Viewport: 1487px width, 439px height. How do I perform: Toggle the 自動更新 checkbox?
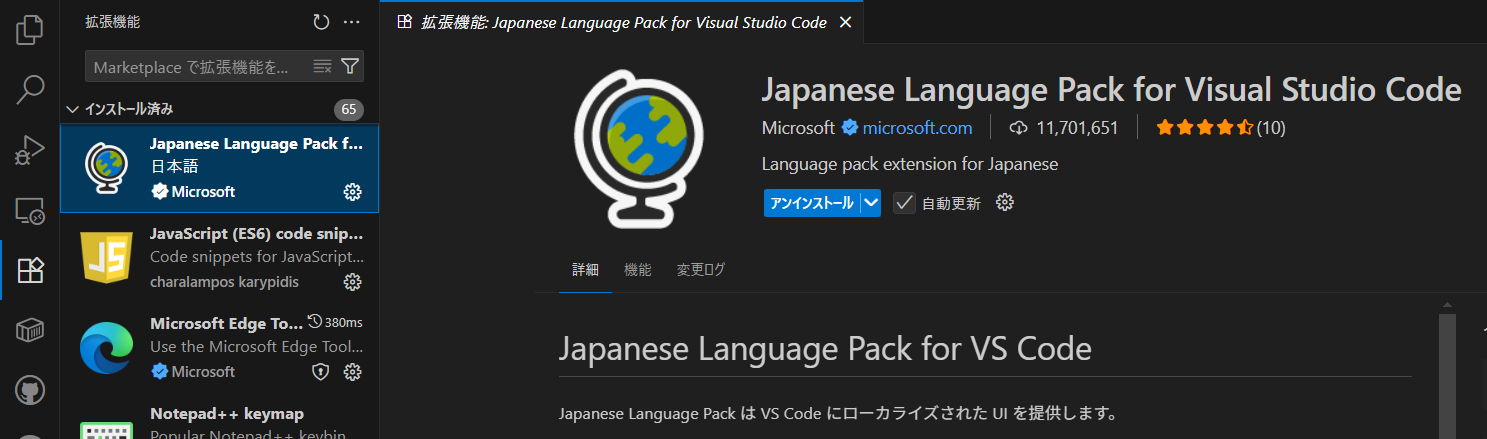click(x=905, y=203)
